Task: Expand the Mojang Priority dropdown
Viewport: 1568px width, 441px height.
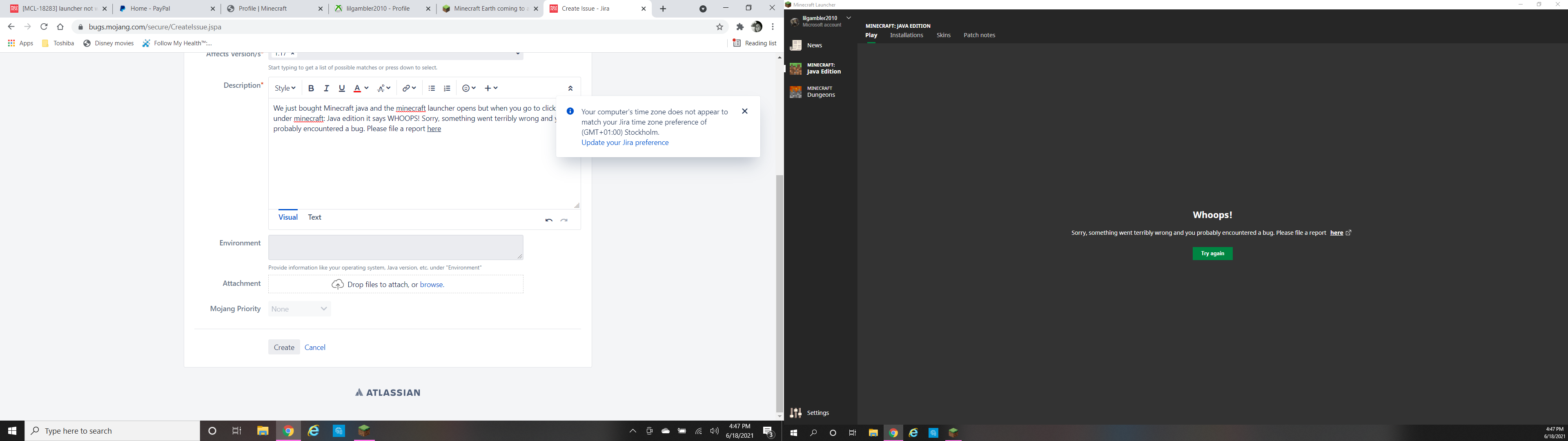Action: [299, 309]
